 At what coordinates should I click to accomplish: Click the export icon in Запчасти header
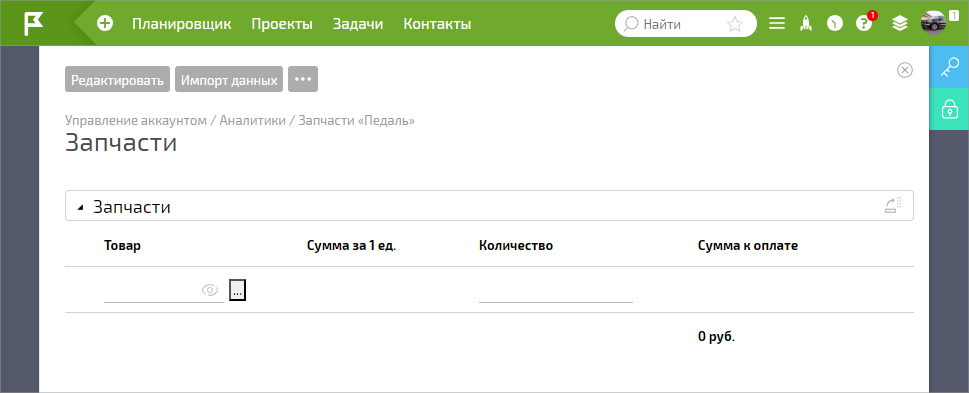pyautogui.click(x=893, y=205)
